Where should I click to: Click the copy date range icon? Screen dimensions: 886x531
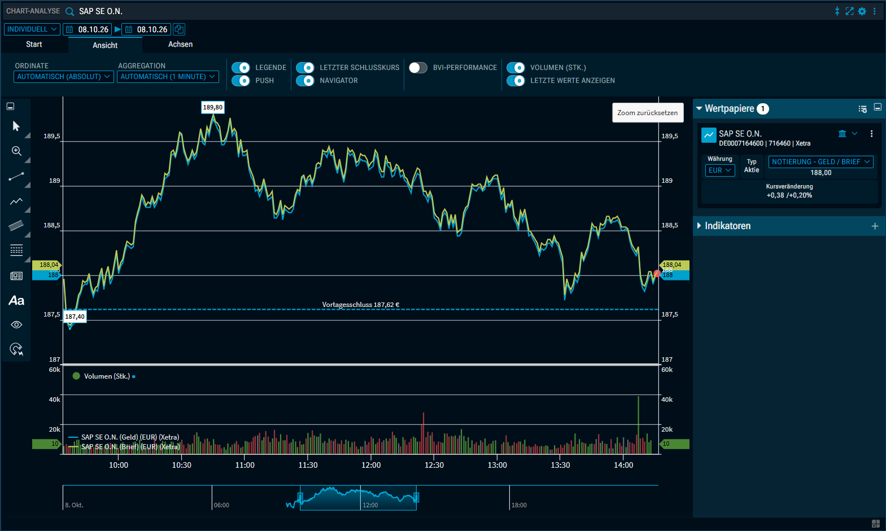179,29
